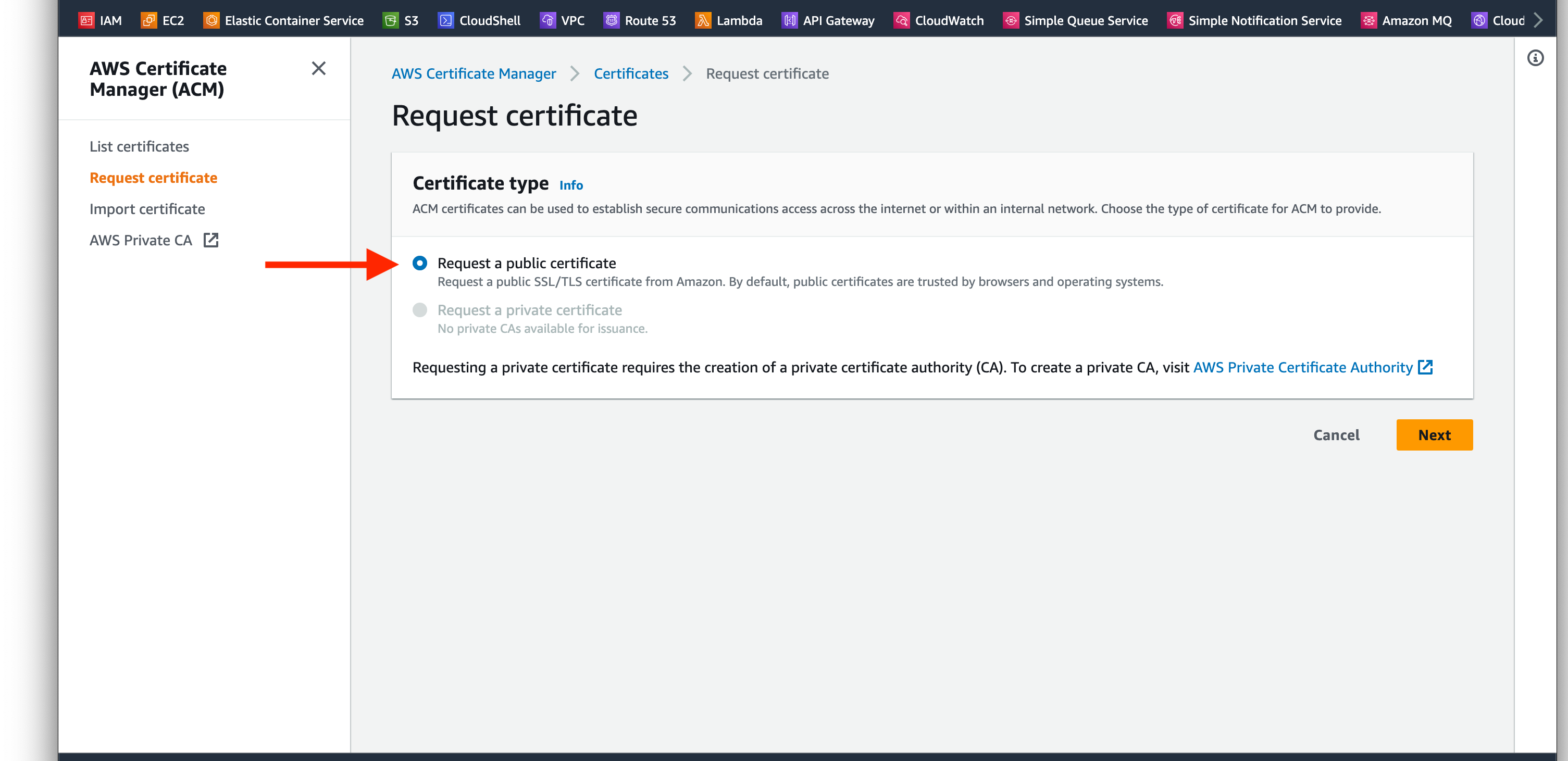Click 'No private CAs available for issuance.' text
This screenshot has width=1568, height=761.
pos(542,328)
